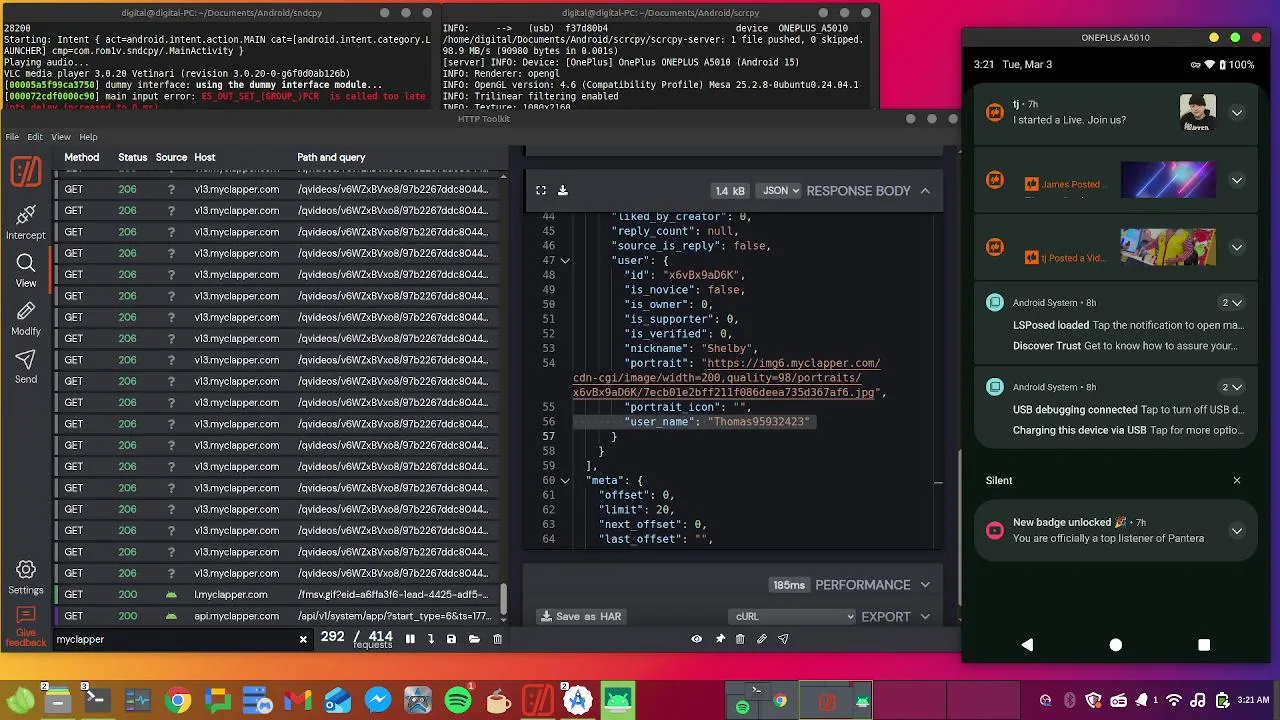This screenshot has width=1280, height=720.
Task: Toggle the eye icon in the detail footer
Action: 697,639
